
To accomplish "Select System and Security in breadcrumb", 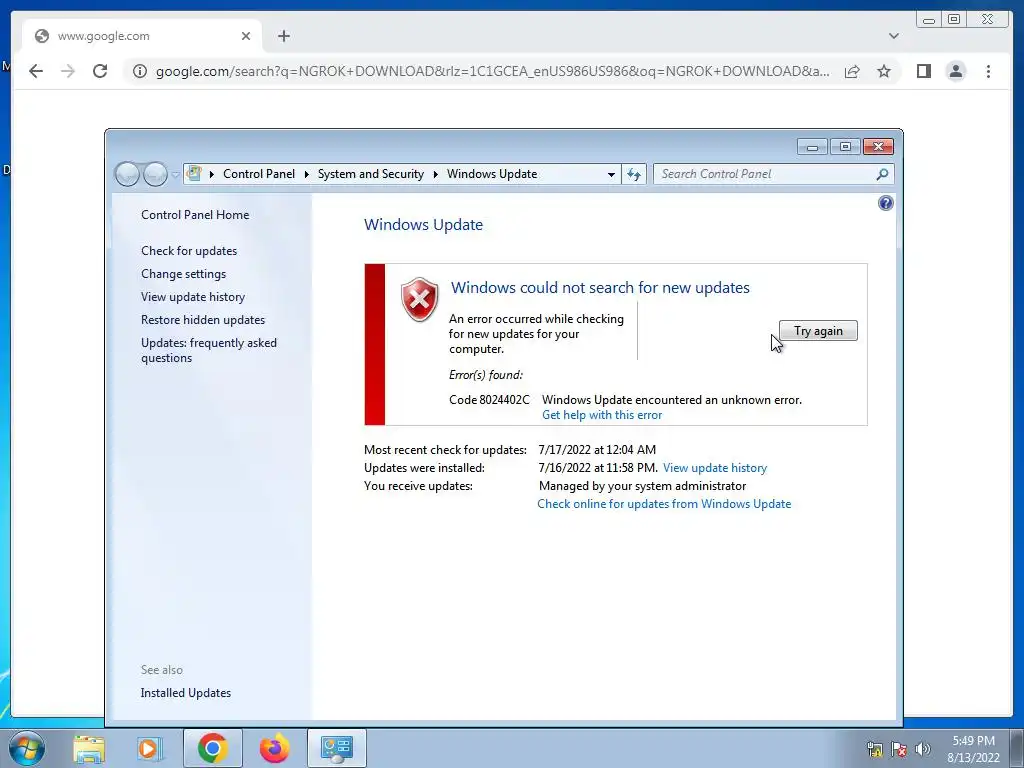I will point(370,174).
